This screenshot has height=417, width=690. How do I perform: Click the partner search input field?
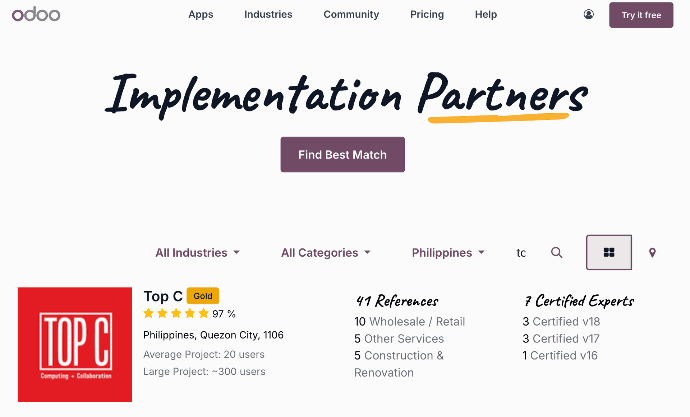[x=526, y=253]
